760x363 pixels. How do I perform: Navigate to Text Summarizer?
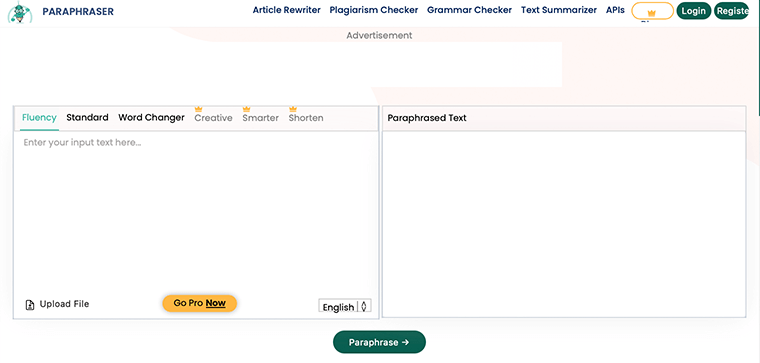(558, 10)
